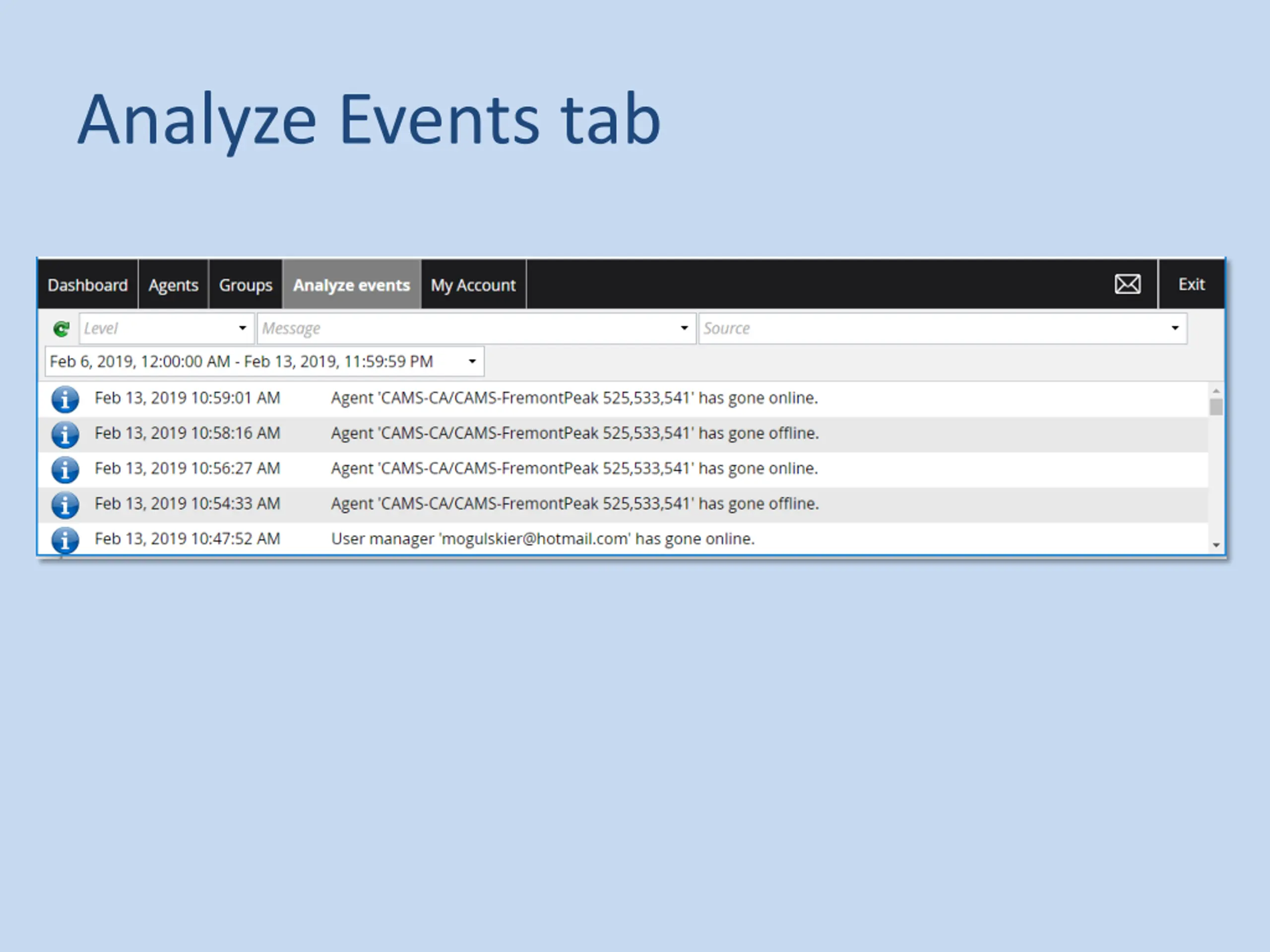Click info icon for 10:54:33 AM event
Screen dimensions: 1270x952
point(65,505)
